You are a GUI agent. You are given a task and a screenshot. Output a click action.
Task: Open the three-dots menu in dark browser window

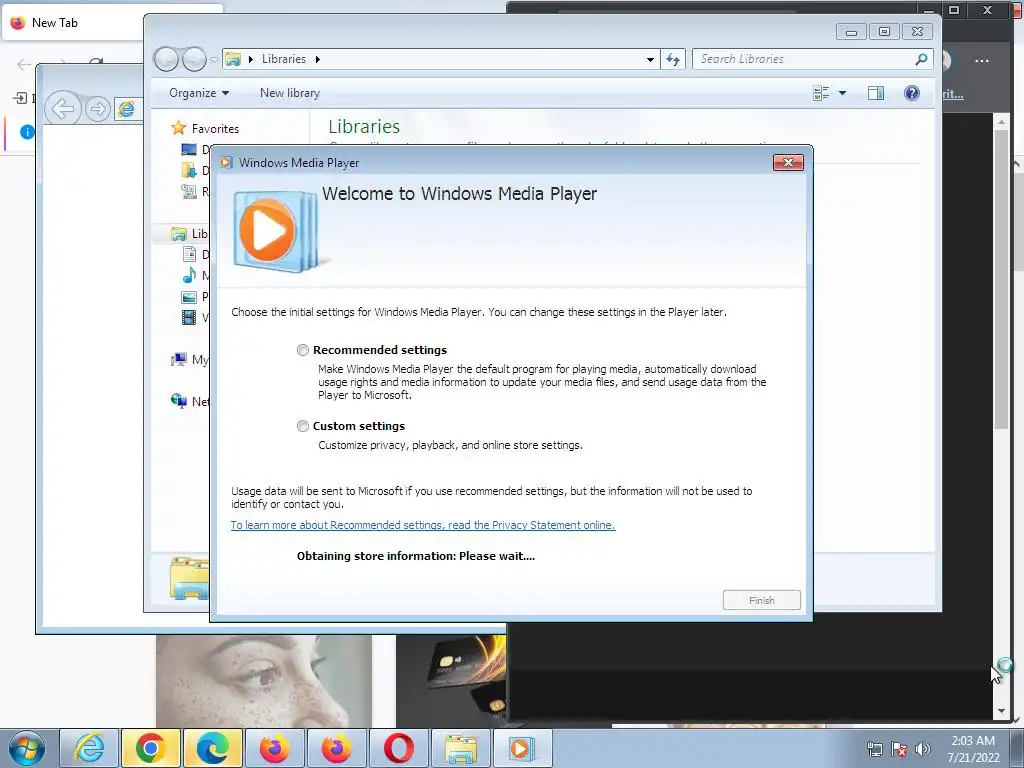click(x=982, y=61)
